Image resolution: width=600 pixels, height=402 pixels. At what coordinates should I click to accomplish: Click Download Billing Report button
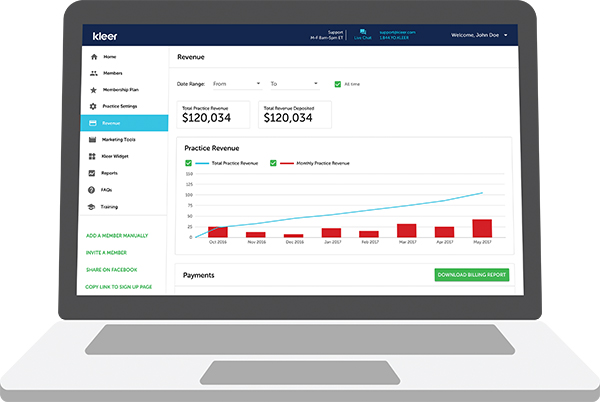pyautogui.click(x=471, y=275)
